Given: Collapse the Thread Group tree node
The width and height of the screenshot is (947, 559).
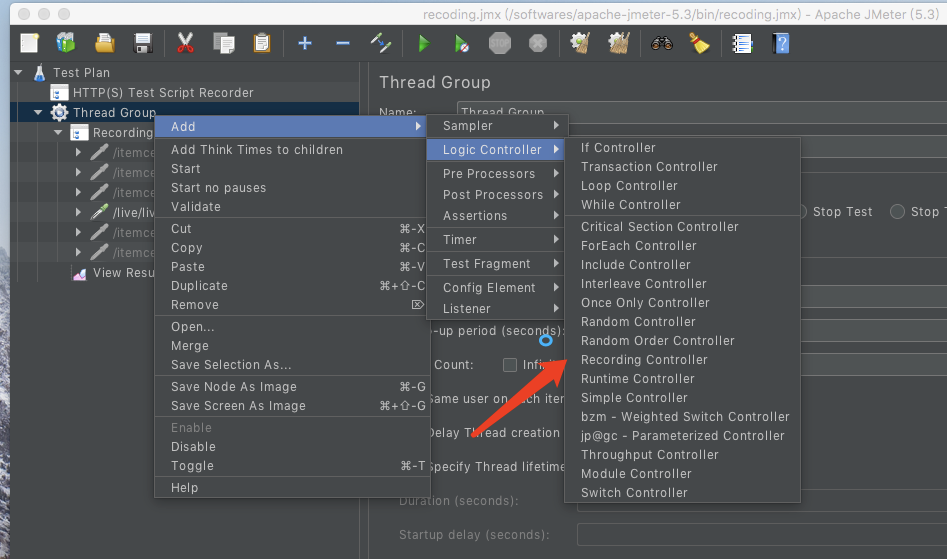Looking at the screenshot, I should coord(39,112).
